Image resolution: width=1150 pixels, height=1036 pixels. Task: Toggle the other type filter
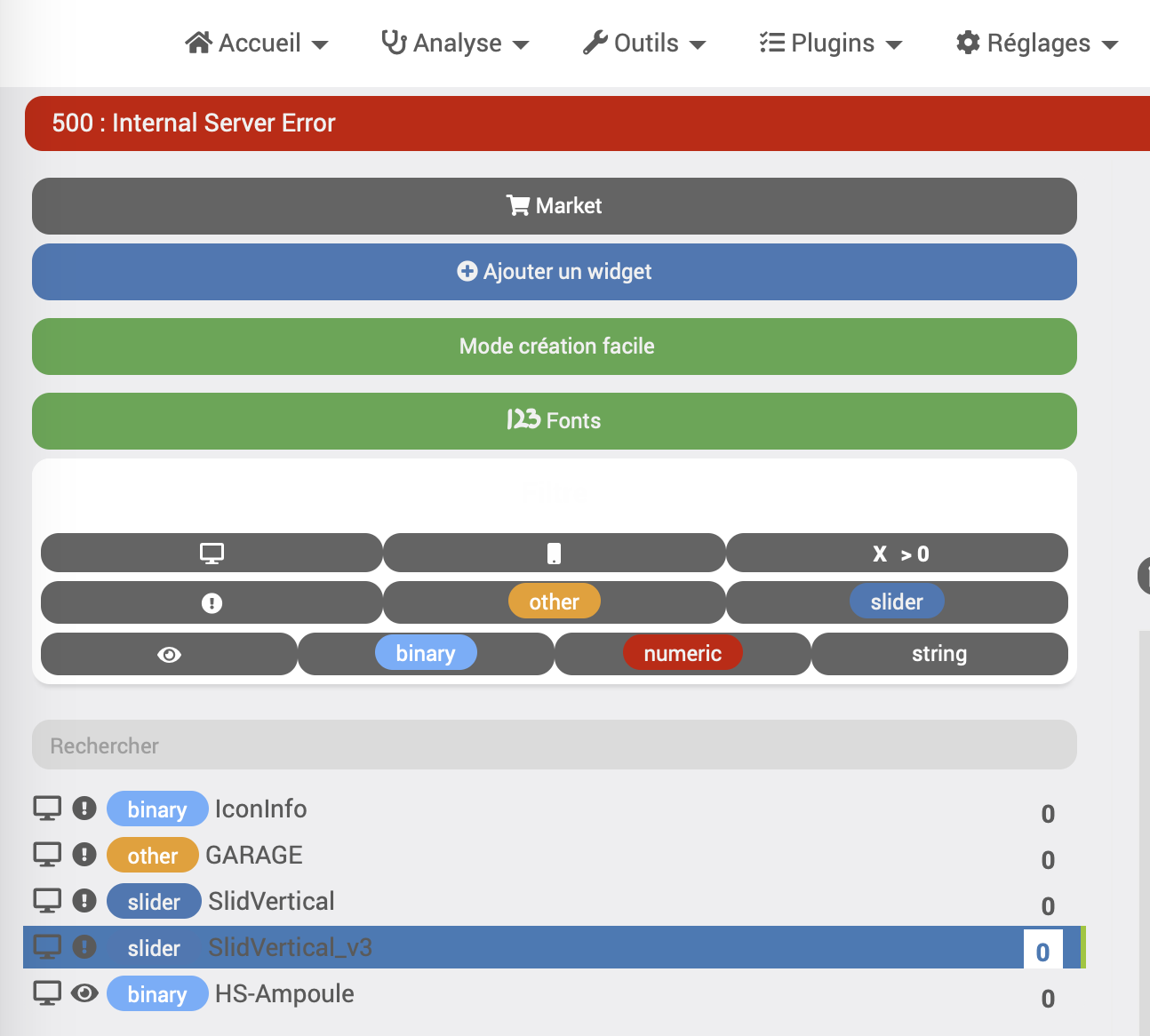tap(555, 602)
